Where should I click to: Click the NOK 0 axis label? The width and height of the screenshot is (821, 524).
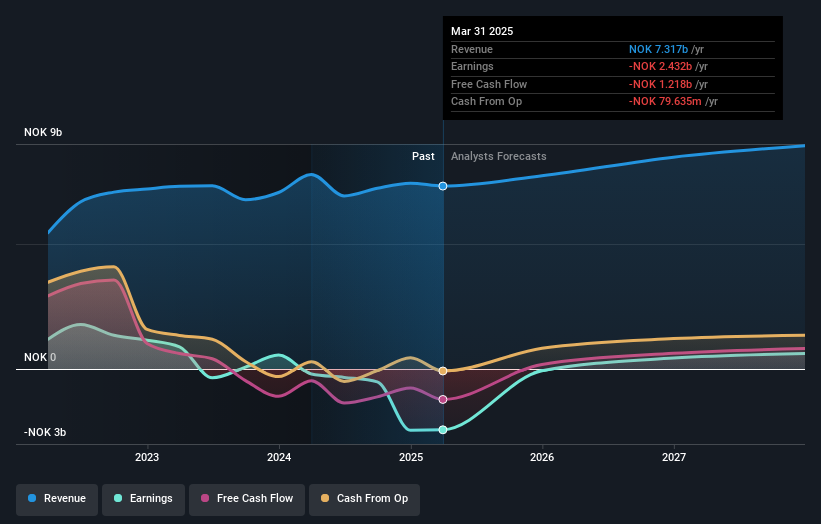(x=40, y=358)
